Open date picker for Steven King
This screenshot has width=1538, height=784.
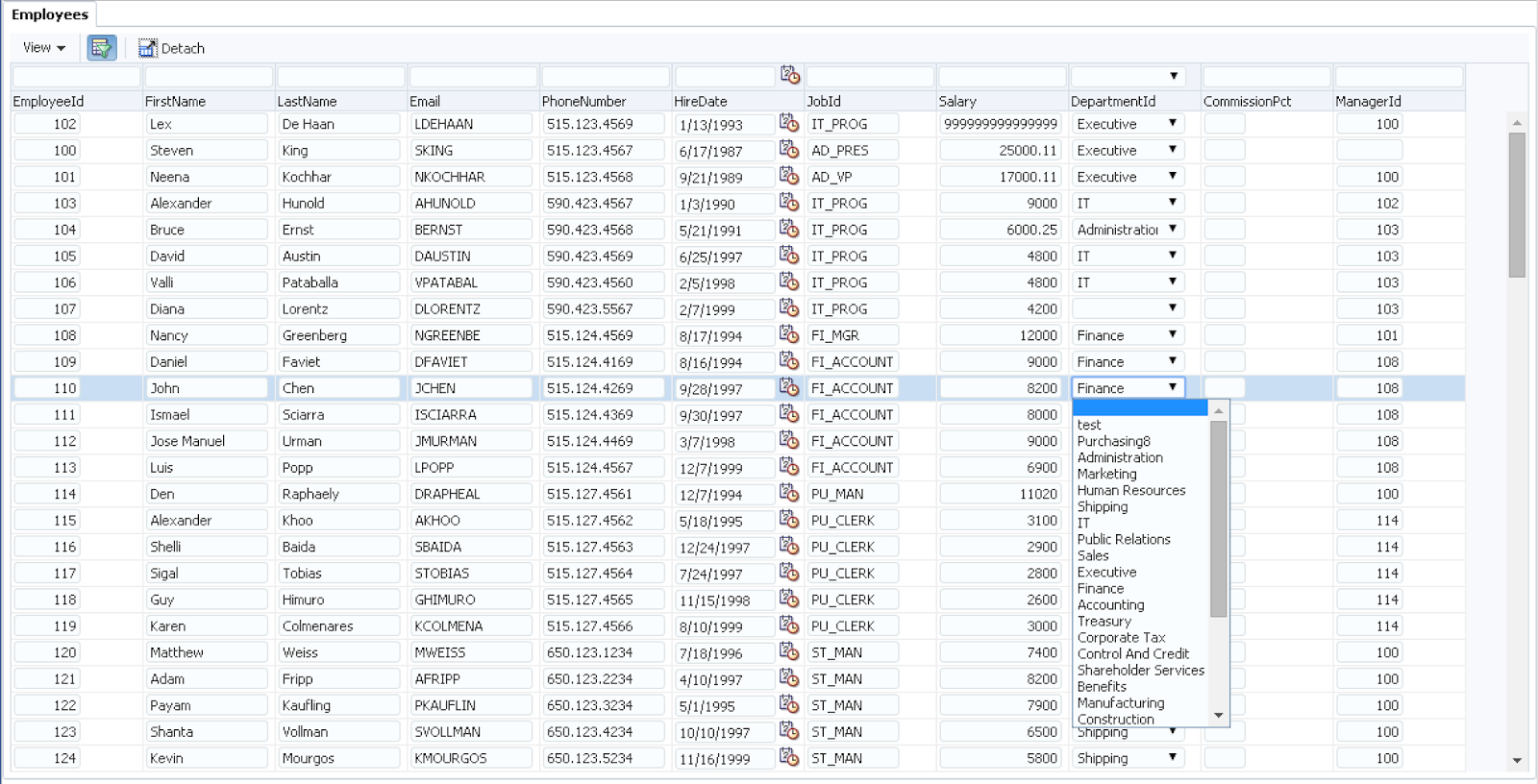coord(789,150)
